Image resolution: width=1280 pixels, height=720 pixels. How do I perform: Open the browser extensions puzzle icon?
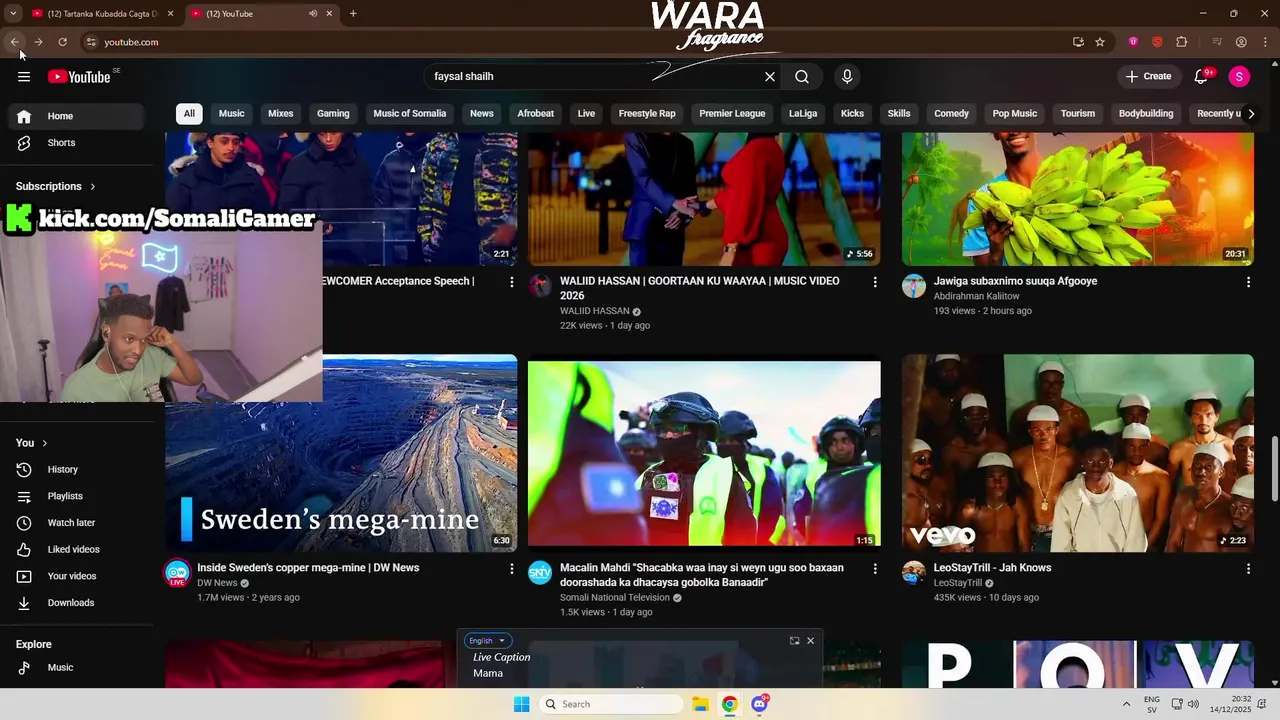coord(1182,42)
